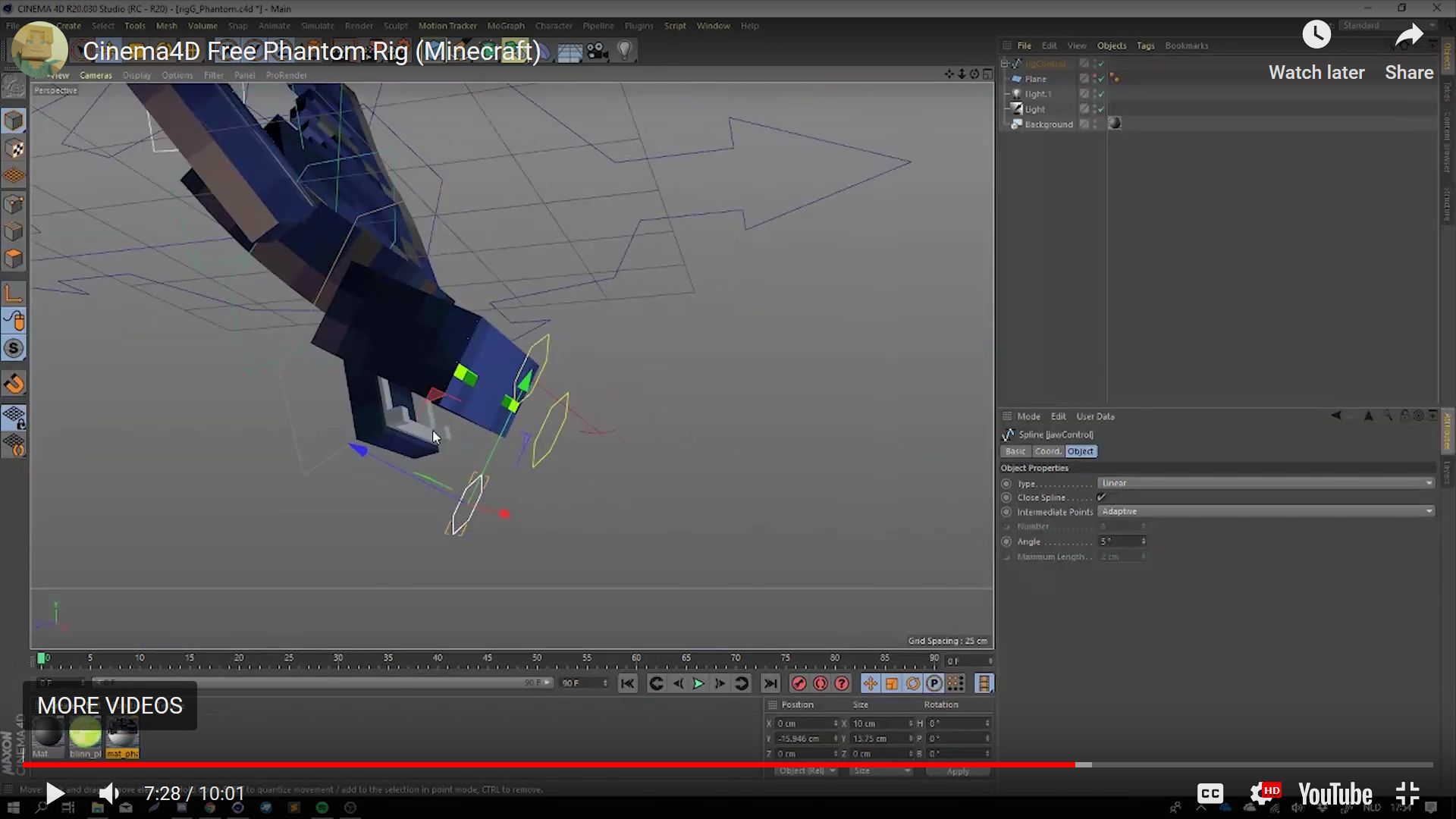The image size is (1456, 819).
Task: Jump to end of animation
Action: point(770,684)
